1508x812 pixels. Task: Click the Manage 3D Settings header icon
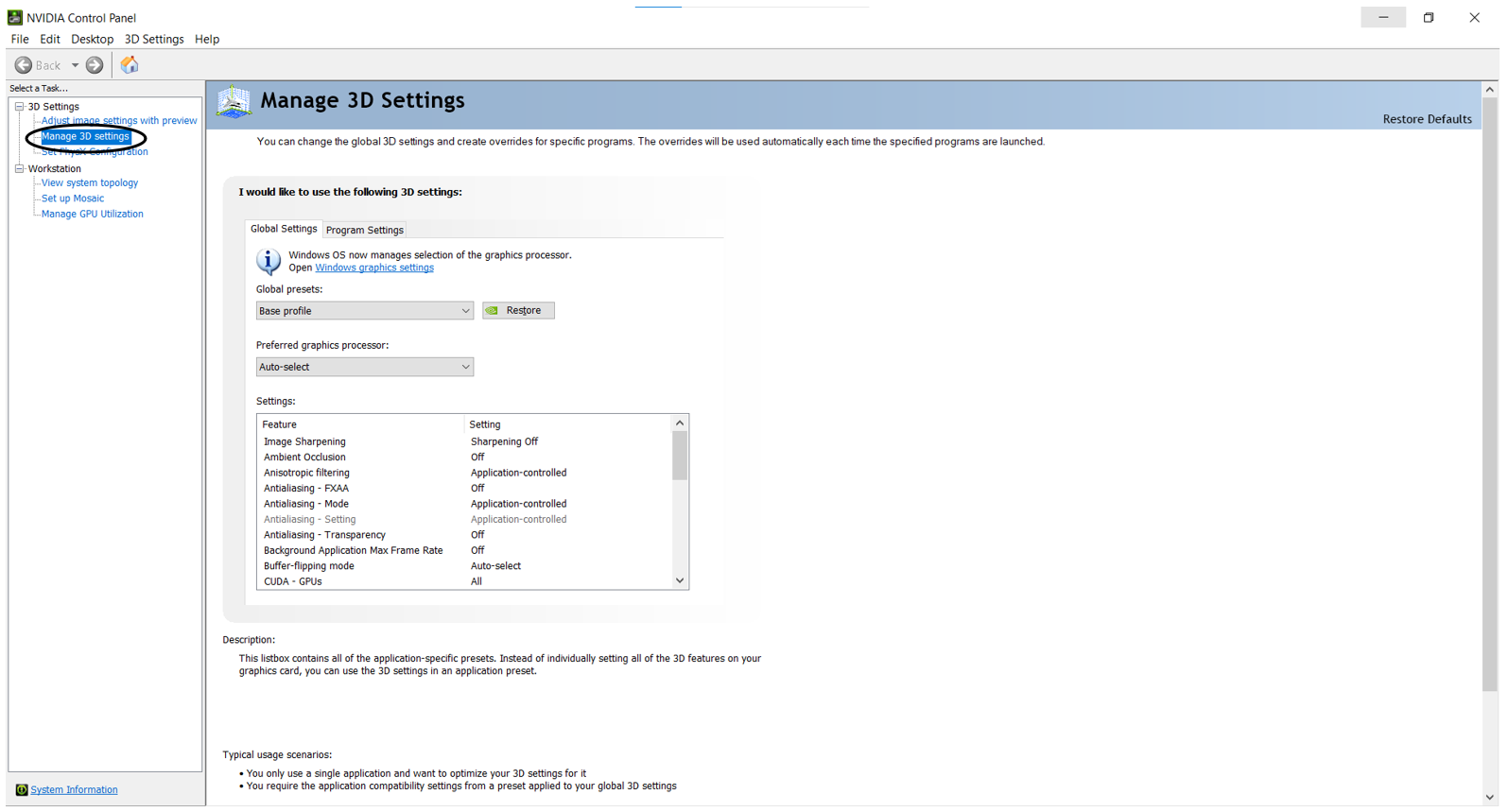point(234,102)
